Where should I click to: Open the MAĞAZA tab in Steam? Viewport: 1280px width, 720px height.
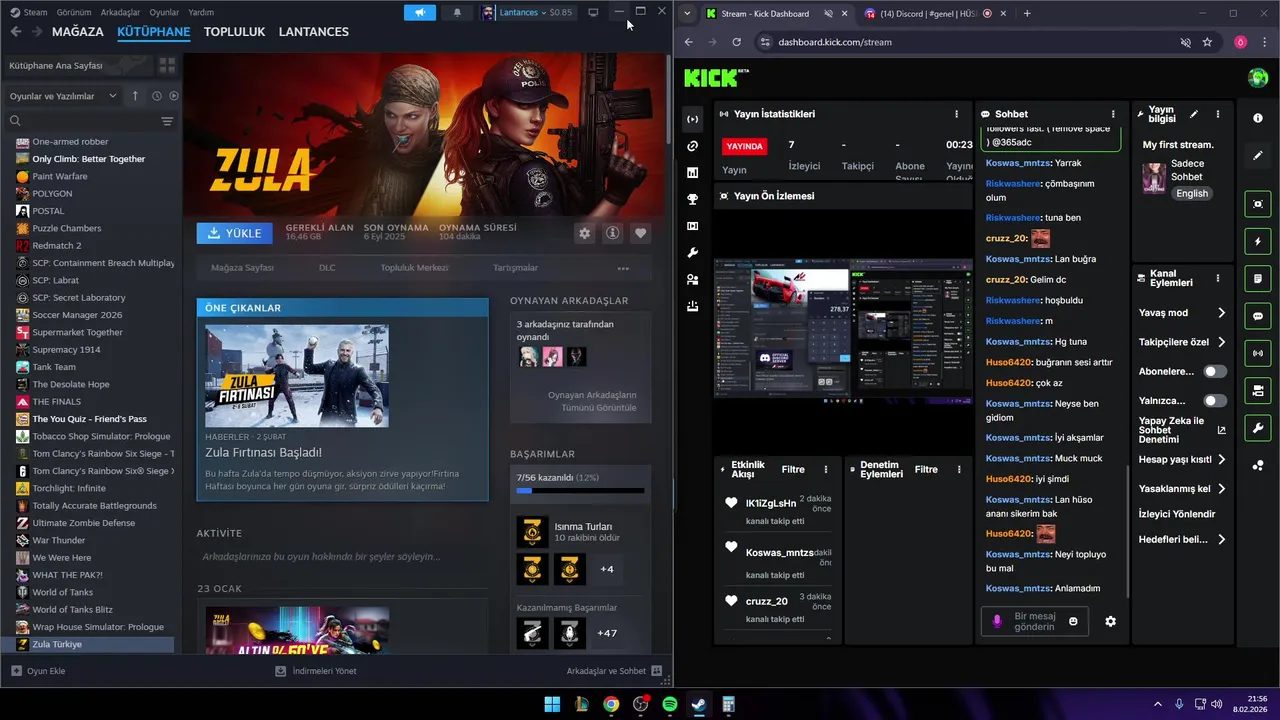coord(78,32)
